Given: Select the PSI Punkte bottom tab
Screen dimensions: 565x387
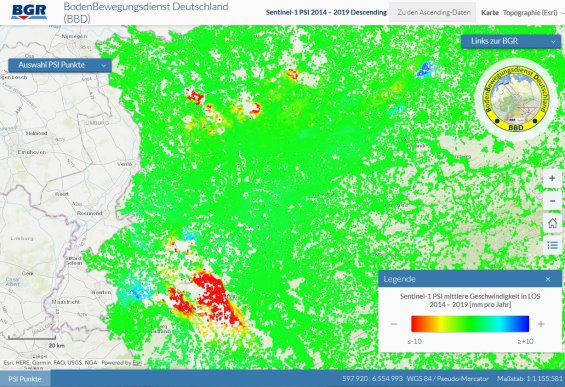Looking at the screenshot, I should click(x=25, y=379).
